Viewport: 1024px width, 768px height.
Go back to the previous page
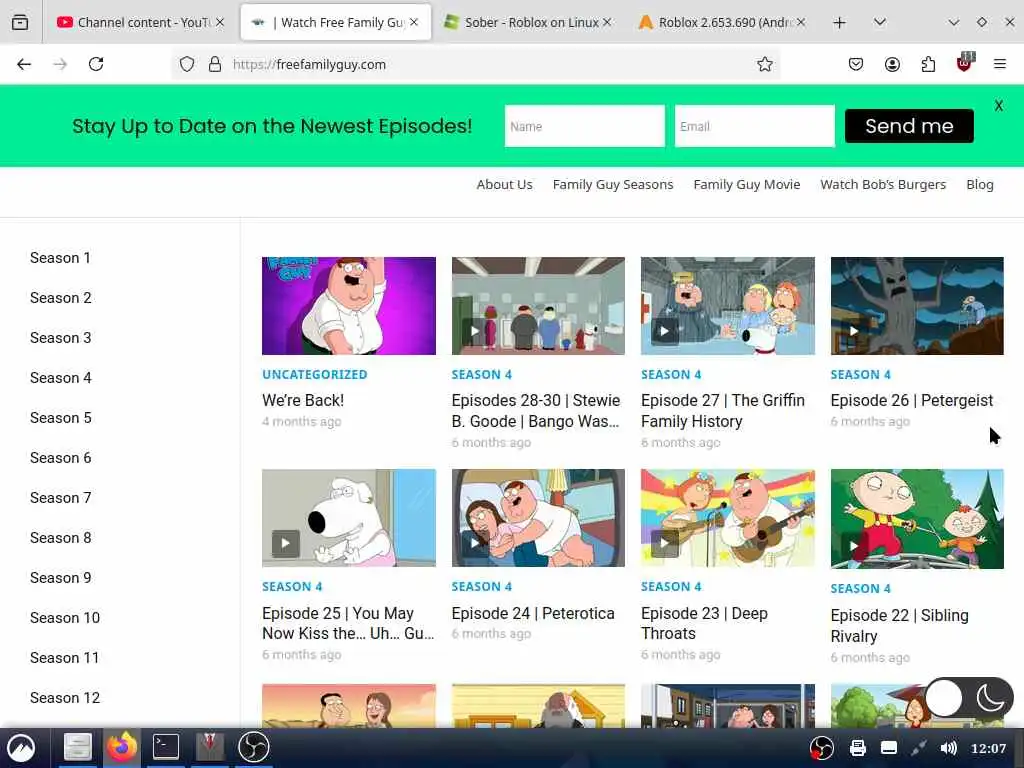point(24,64)
